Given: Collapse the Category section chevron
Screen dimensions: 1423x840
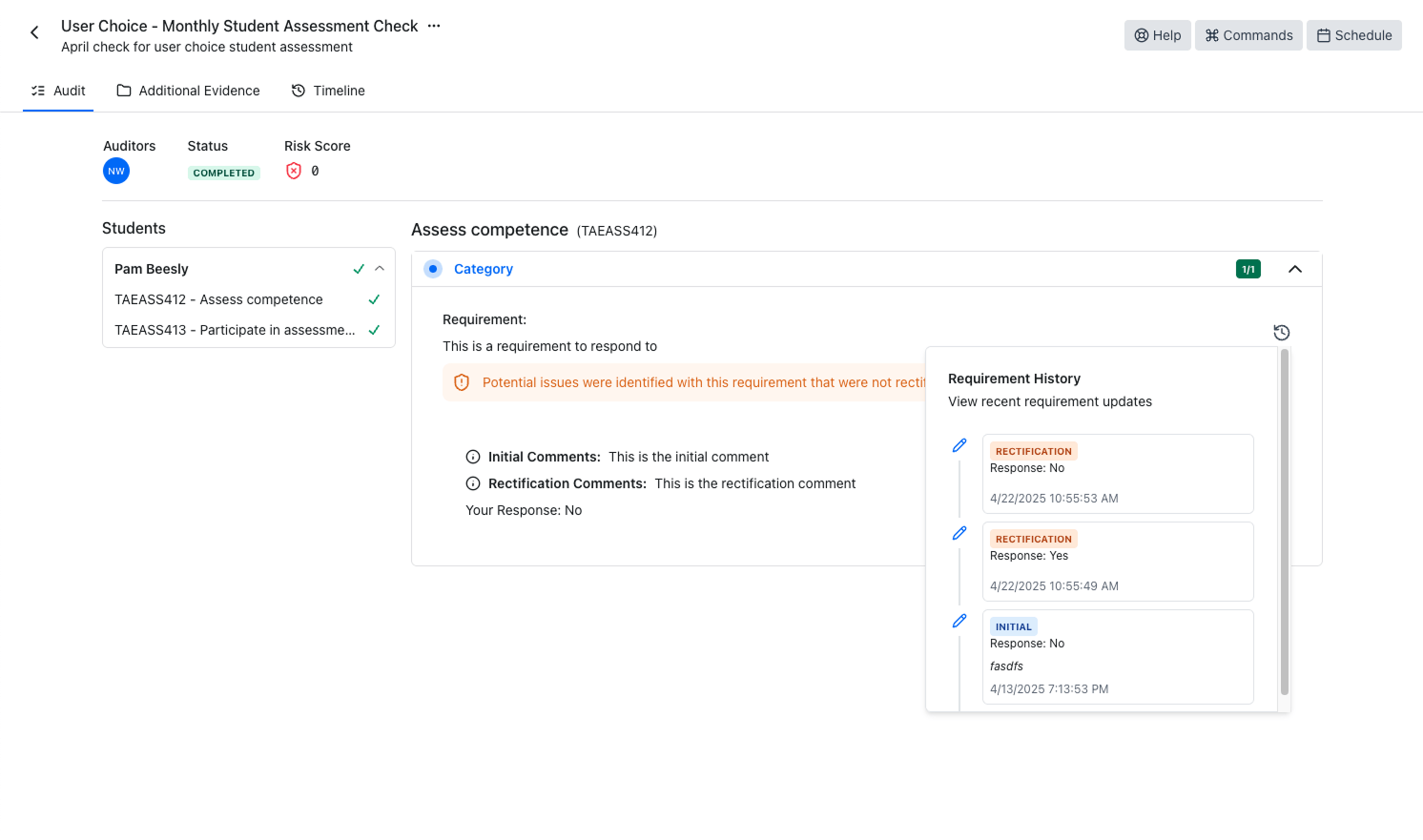Looking at the screenshot, I should (x=1294, y=269).
